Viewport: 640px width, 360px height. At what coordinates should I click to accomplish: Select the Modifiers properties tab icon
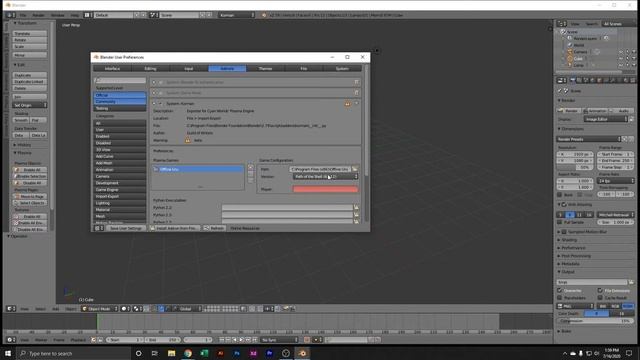[x=613, y=80]
